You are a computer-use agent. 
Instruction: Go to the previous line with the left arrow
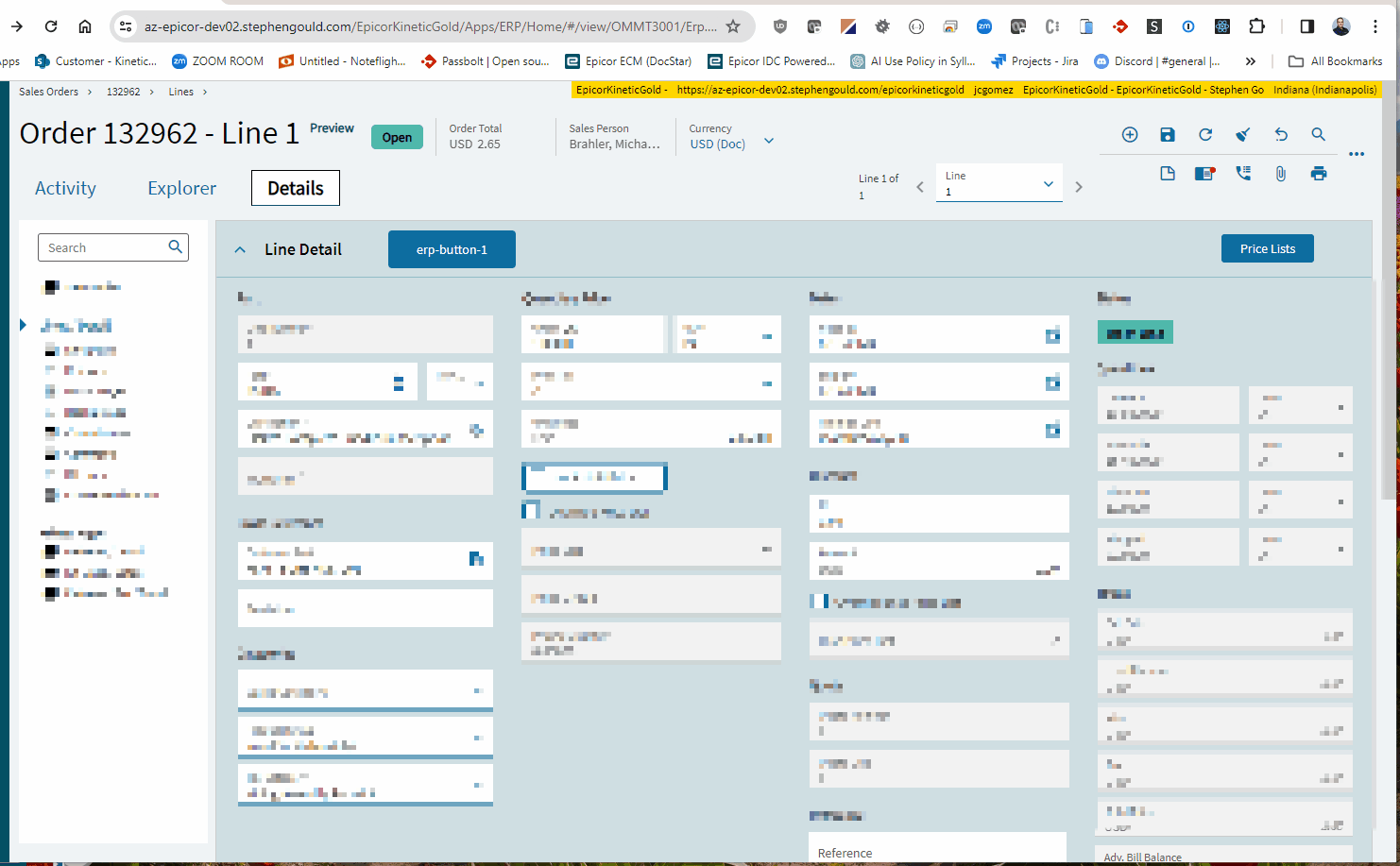coord(920,187)
